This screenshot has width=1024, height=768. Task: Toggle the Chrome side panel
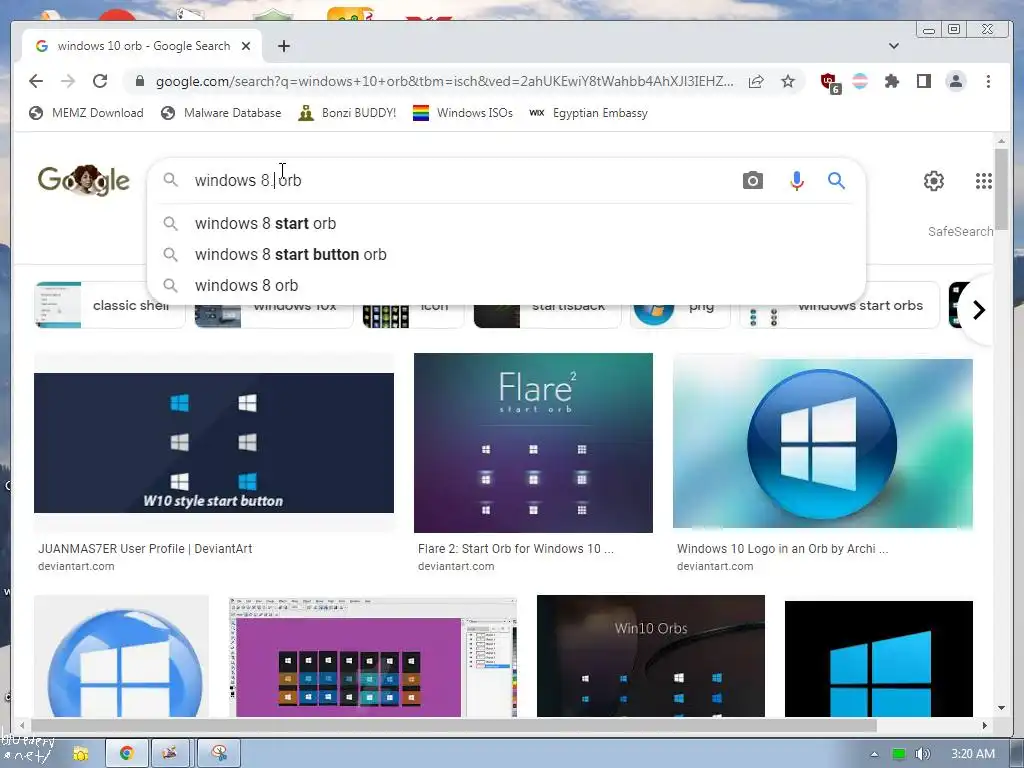click(923, 81)
